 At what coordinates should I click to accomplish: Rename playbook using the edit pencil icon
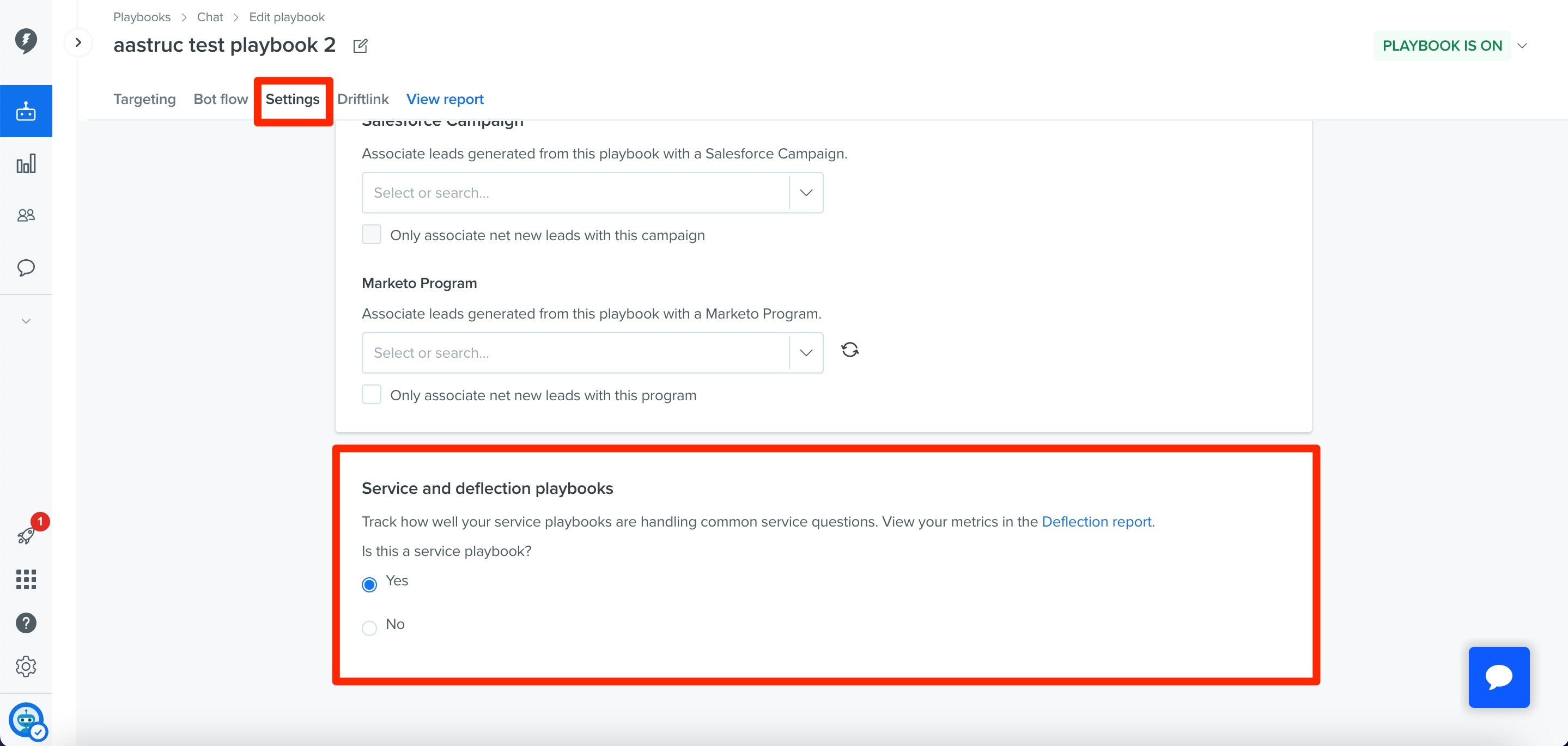click(x=360, y=45)
